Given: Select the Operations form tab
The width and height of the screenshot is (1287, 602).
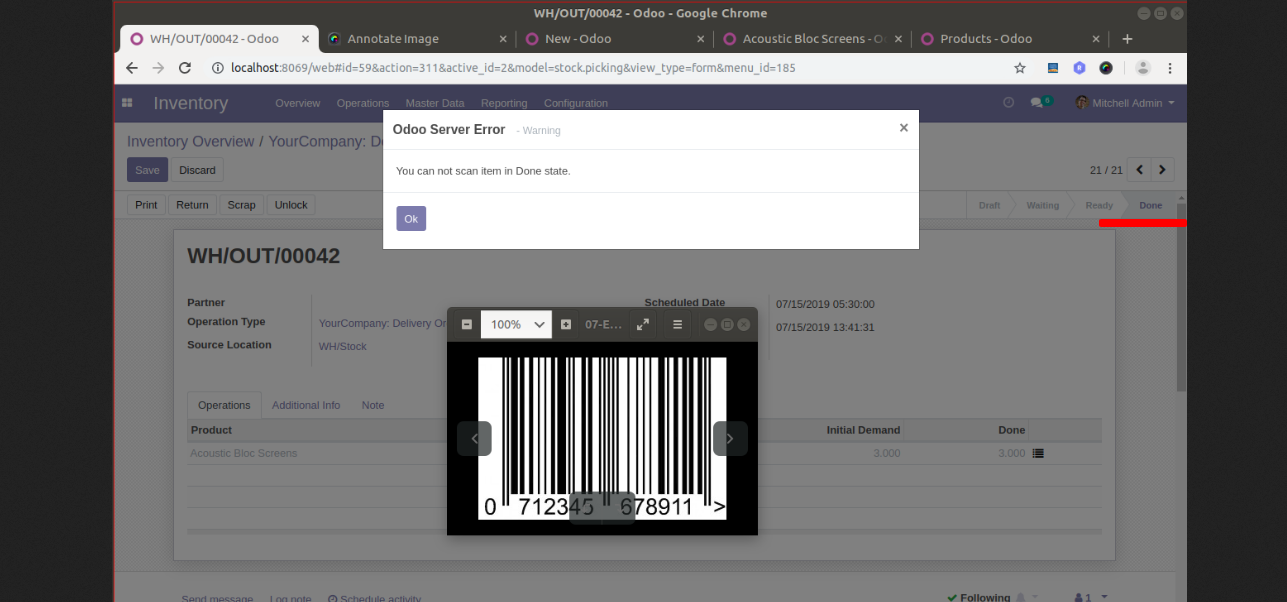Looking at the screenshot, I should pos(224,405).
